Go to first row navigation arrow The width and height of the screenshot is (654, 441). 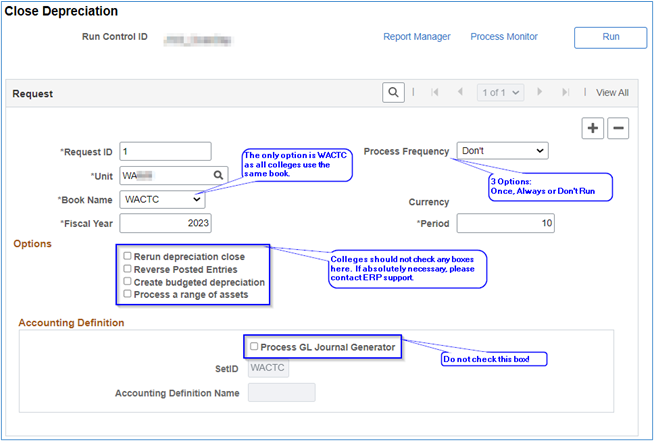pyautogui.click(x=434, y=92)
